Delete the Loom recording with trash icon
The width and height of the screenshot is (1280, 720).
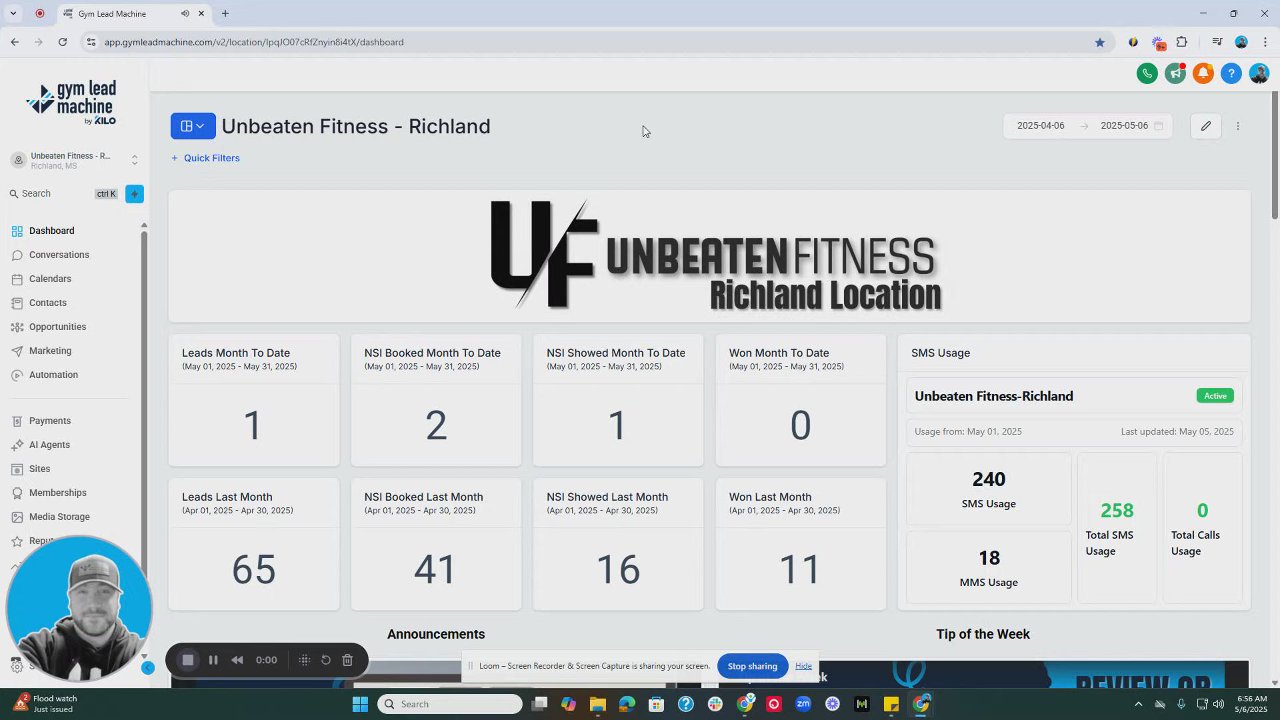347,660
